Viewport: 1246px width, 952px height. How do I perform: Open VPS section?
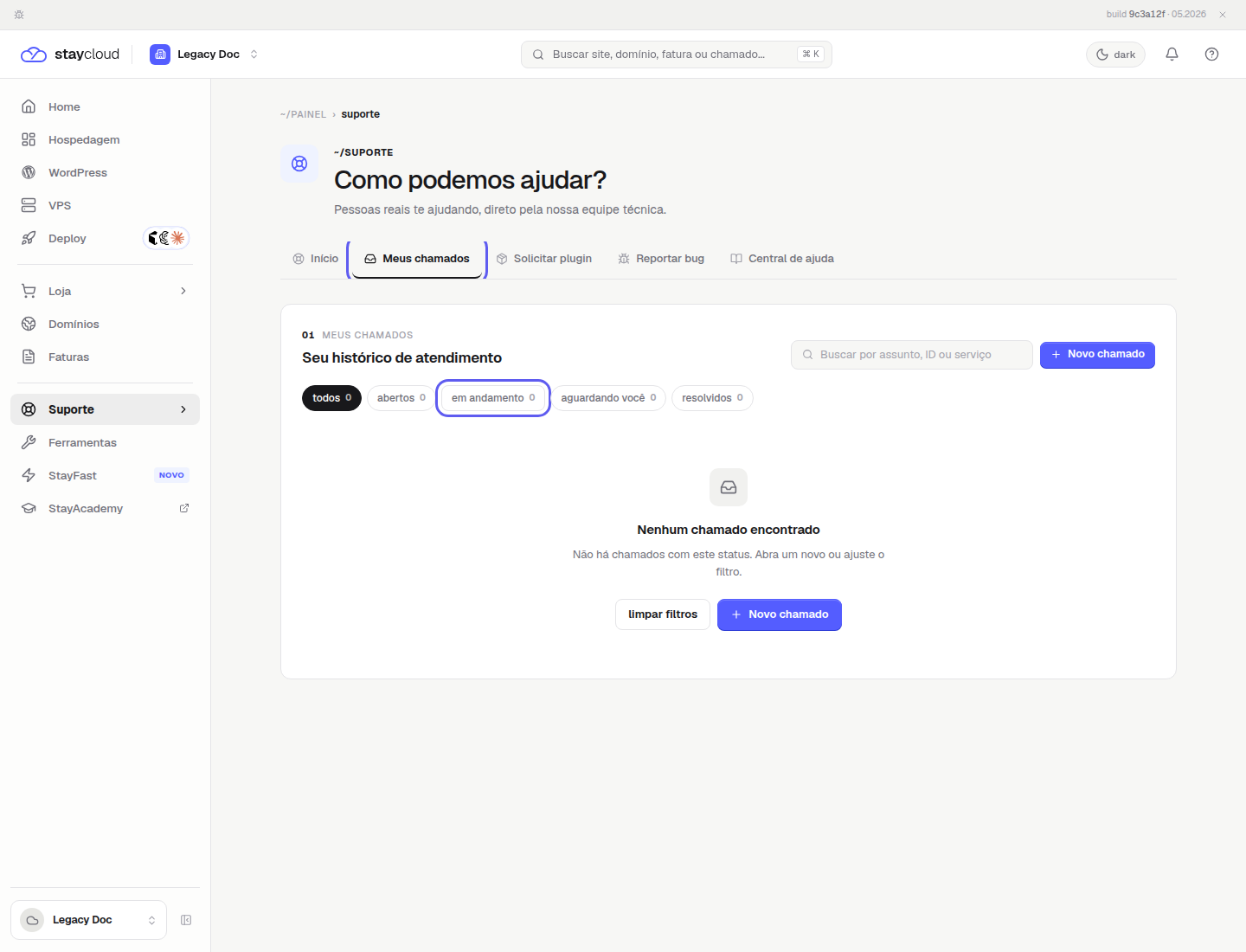[105, 205]
